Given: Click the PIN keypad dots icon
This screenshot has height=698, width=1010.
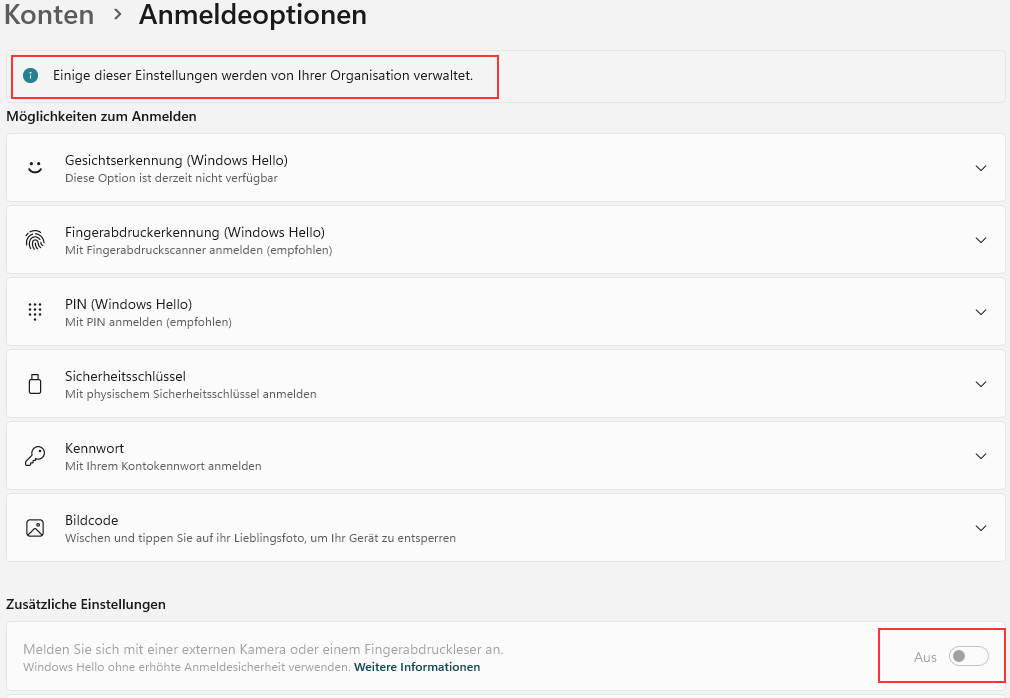Looking at the screenshot, I should point(35,312).
